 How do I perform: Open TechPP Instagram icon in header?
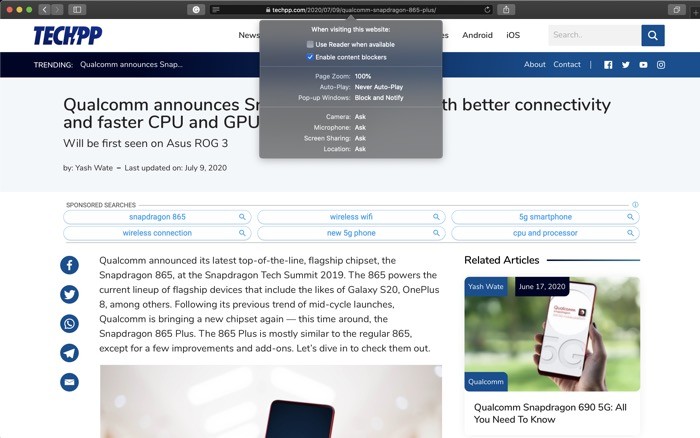[661, 65]
